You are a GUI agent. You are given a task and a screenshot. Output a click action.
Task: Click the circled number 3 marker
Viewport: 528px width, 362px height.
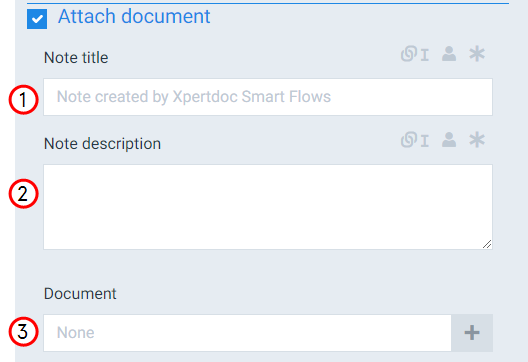(23, 331)
